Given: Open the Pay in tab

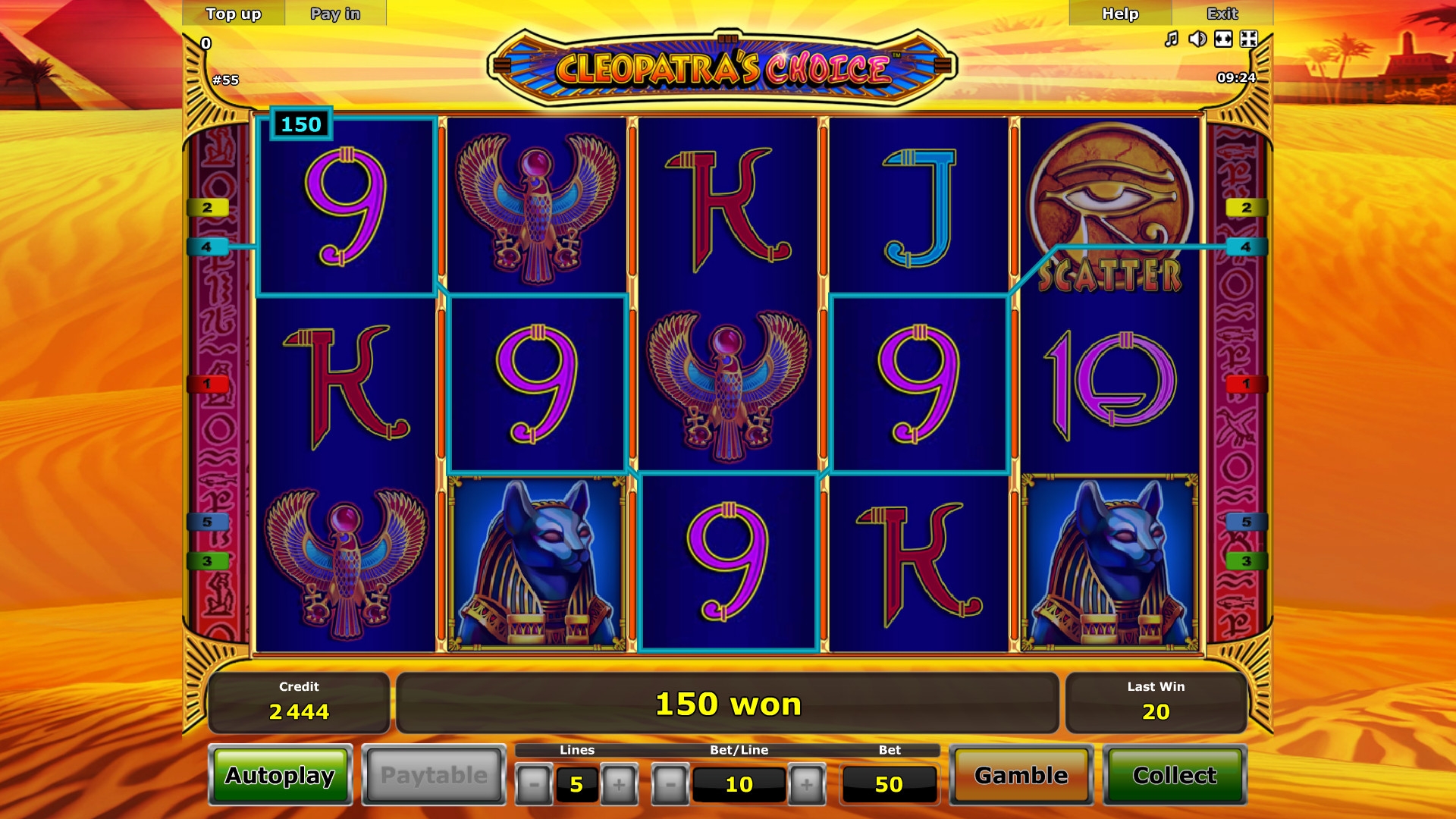Looking at the screenshot, I should 335,14.
